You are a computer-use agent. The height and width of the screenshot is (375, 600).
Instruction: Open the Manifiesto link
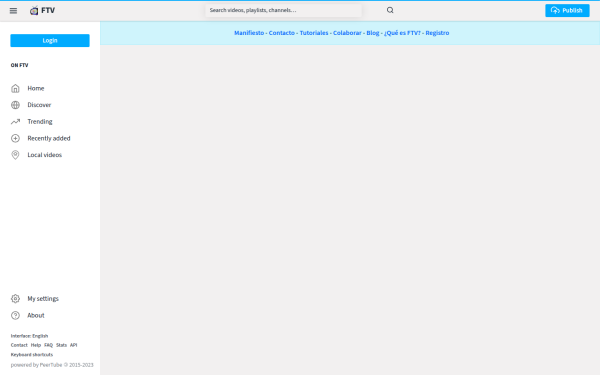tap(249, 33)
